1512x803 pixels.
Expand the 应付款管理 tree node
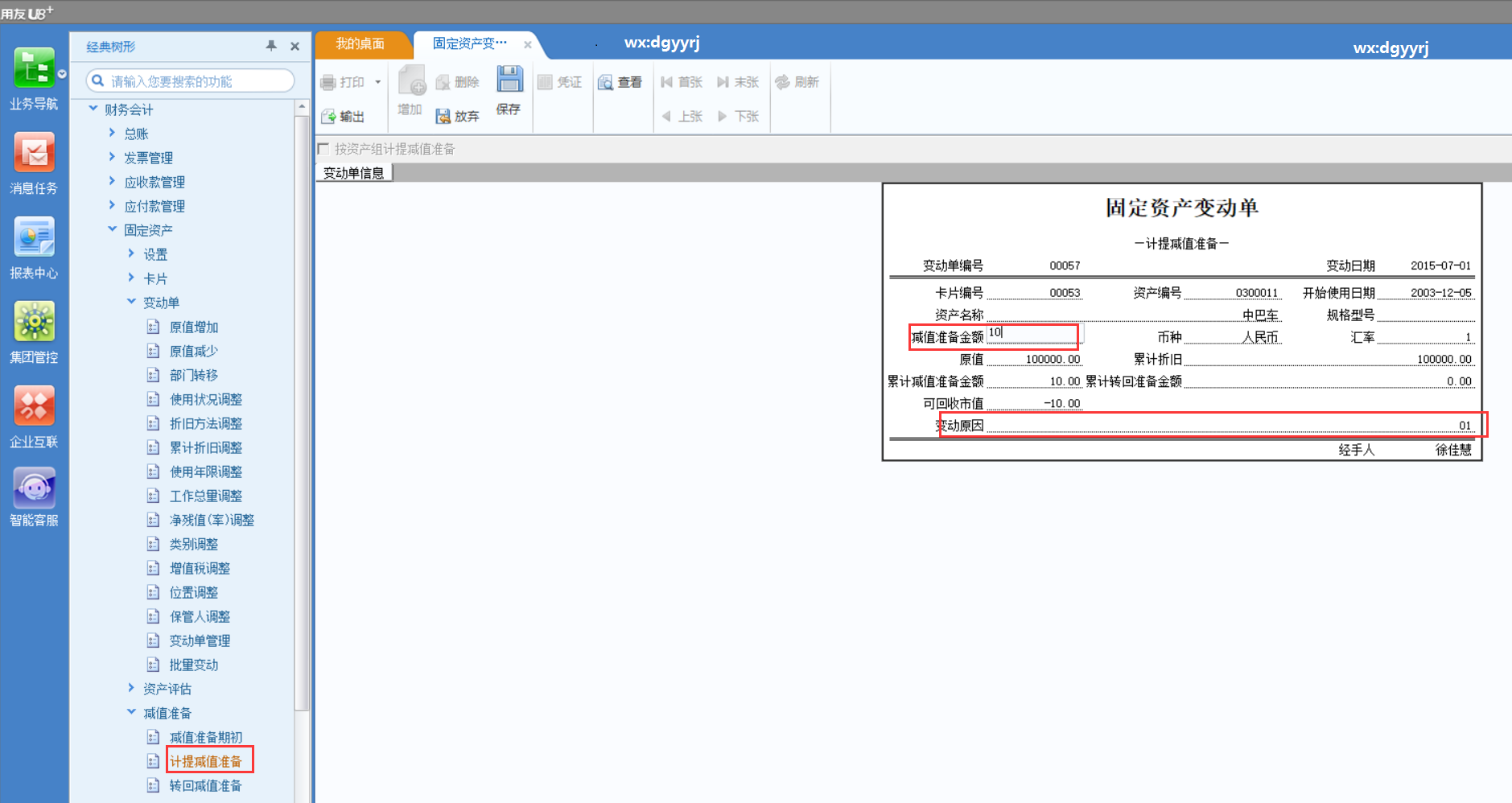[112, 205]
